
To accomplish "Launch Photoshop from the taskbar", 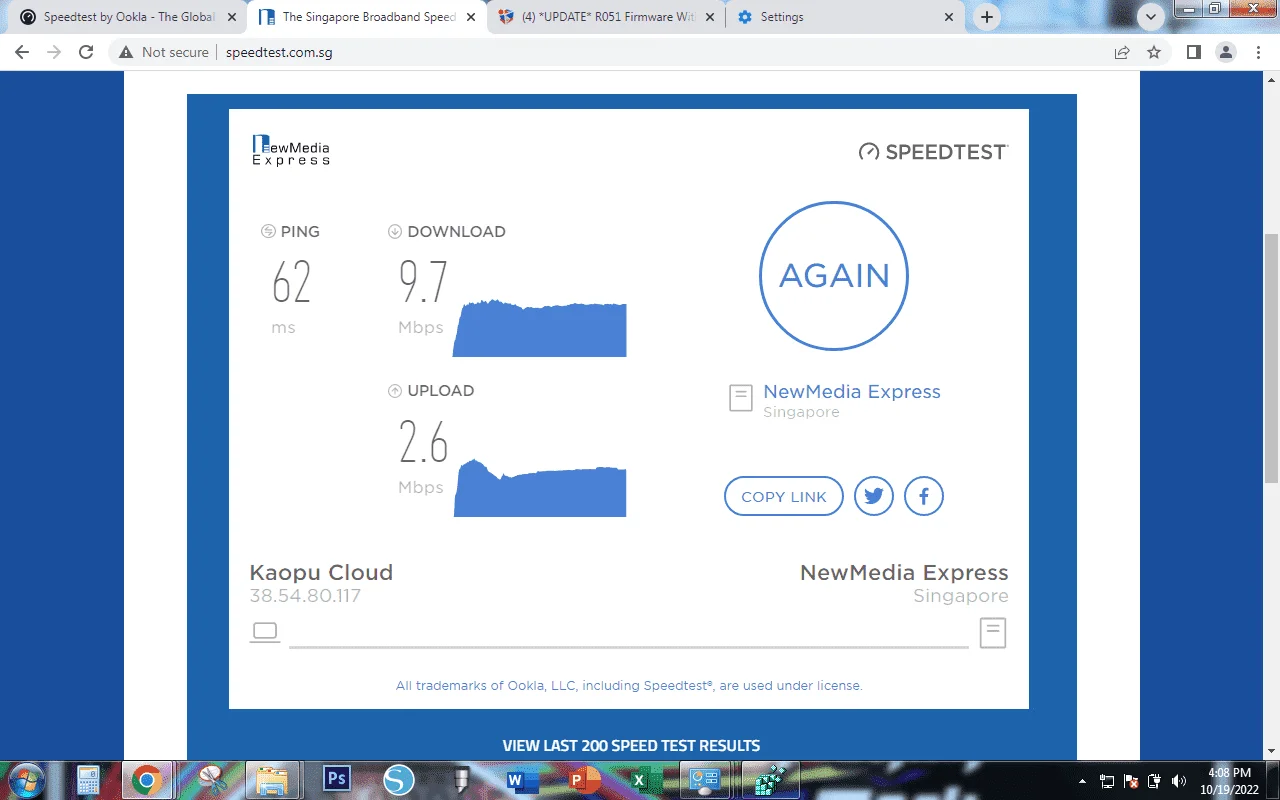I will [337, 780].
